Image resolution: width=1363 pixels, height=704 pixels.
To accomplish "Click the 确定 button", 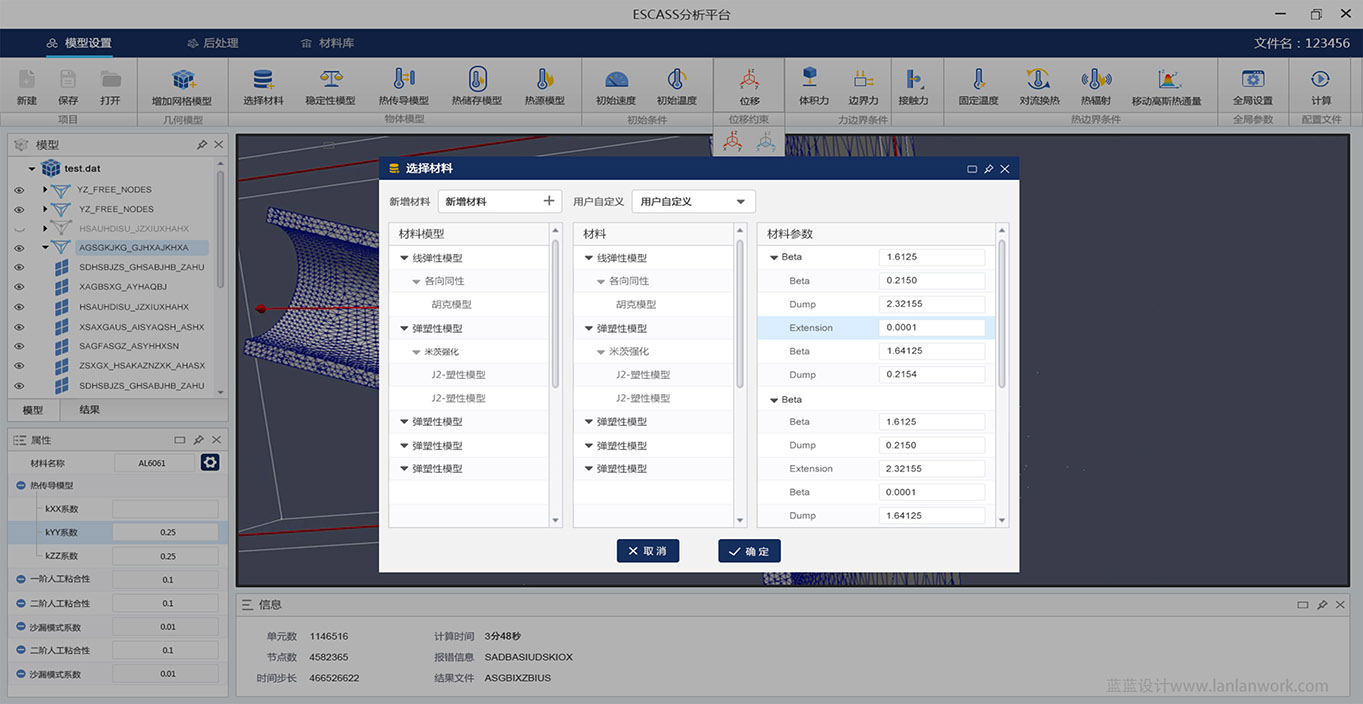I will 749,551.
